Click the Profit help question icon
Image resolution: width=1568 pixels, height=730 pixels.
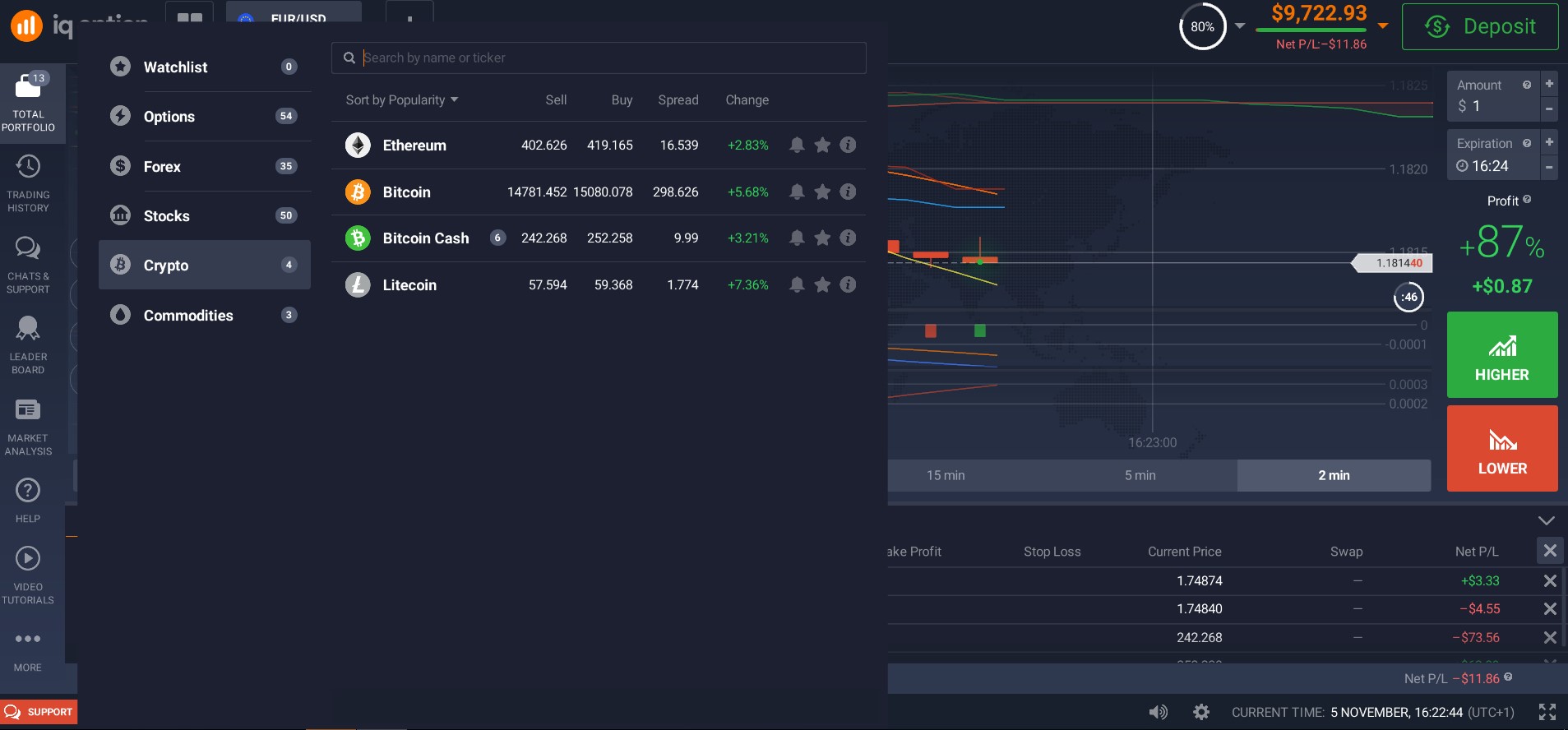(1527, 199)
